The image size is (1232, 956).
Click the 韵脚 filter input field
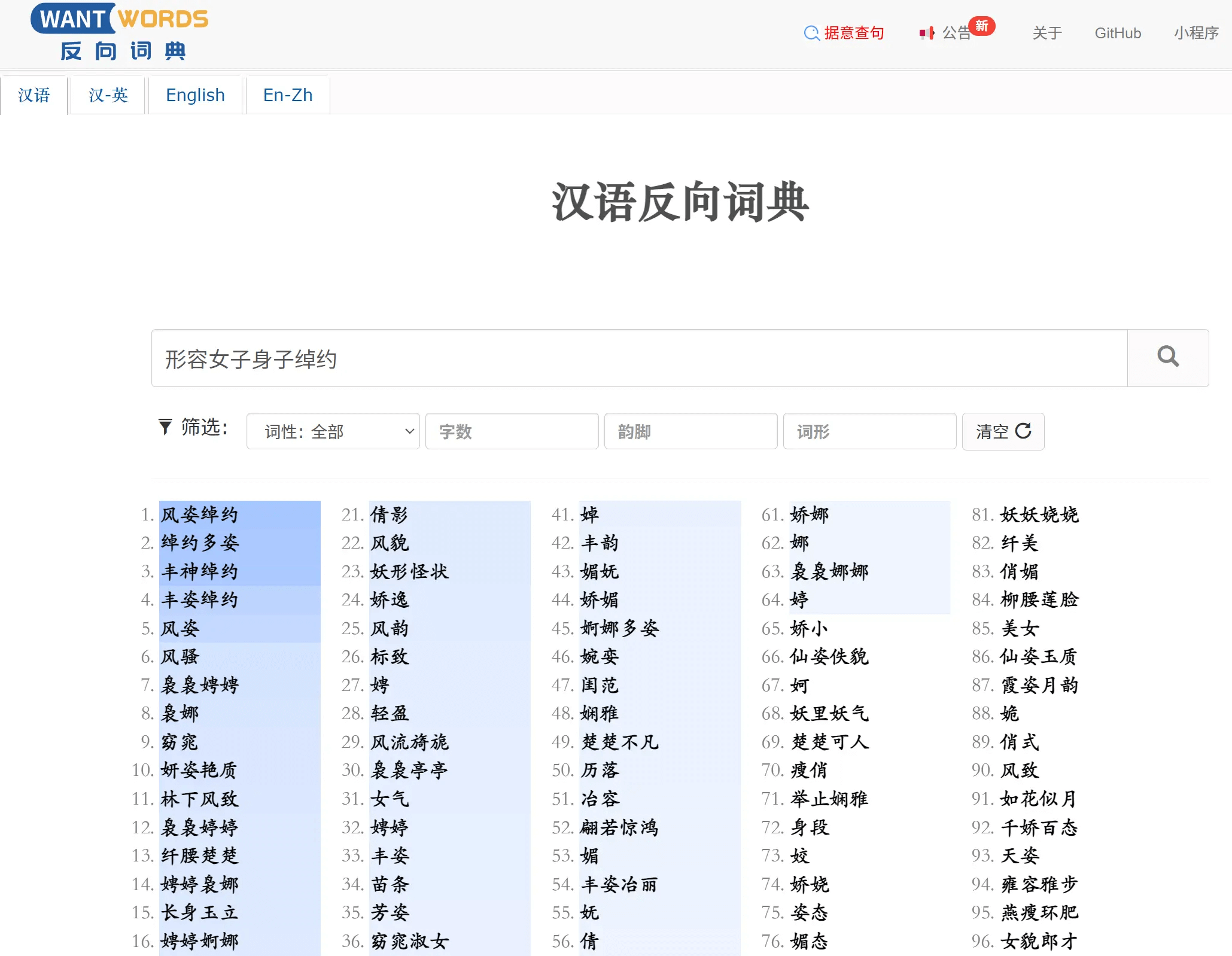pos(690,431)
